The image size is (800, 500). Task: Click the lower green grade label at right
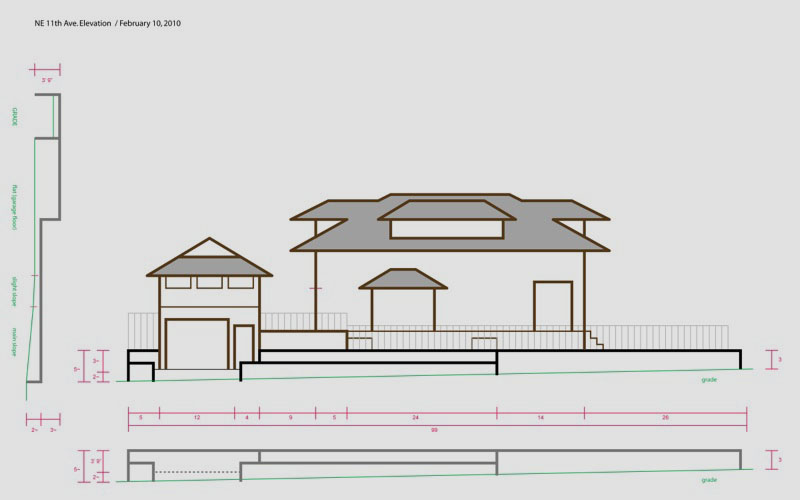pos(710,480)
